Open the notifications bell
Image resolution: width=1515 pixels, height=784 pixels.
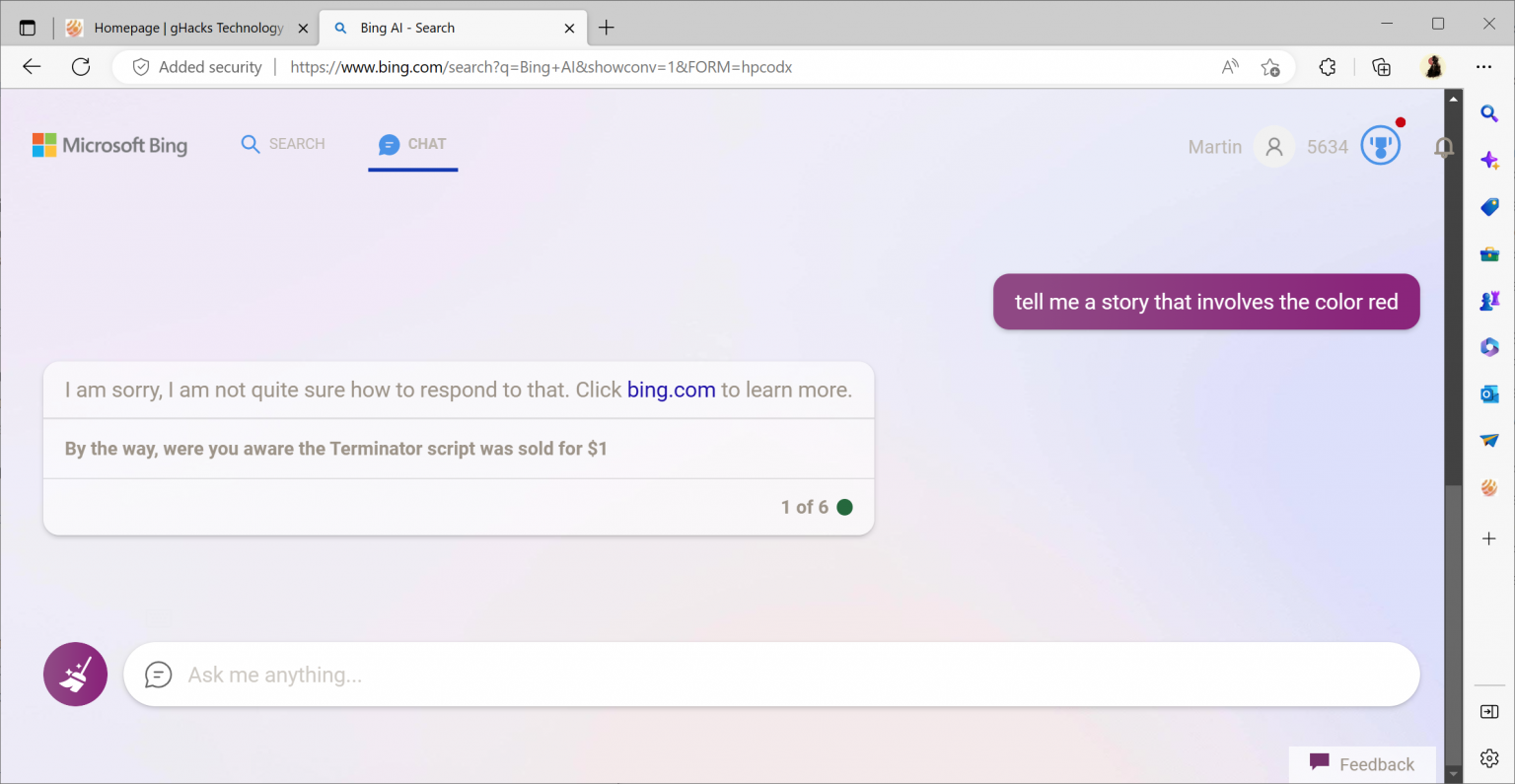click(x=1443, y=146)
